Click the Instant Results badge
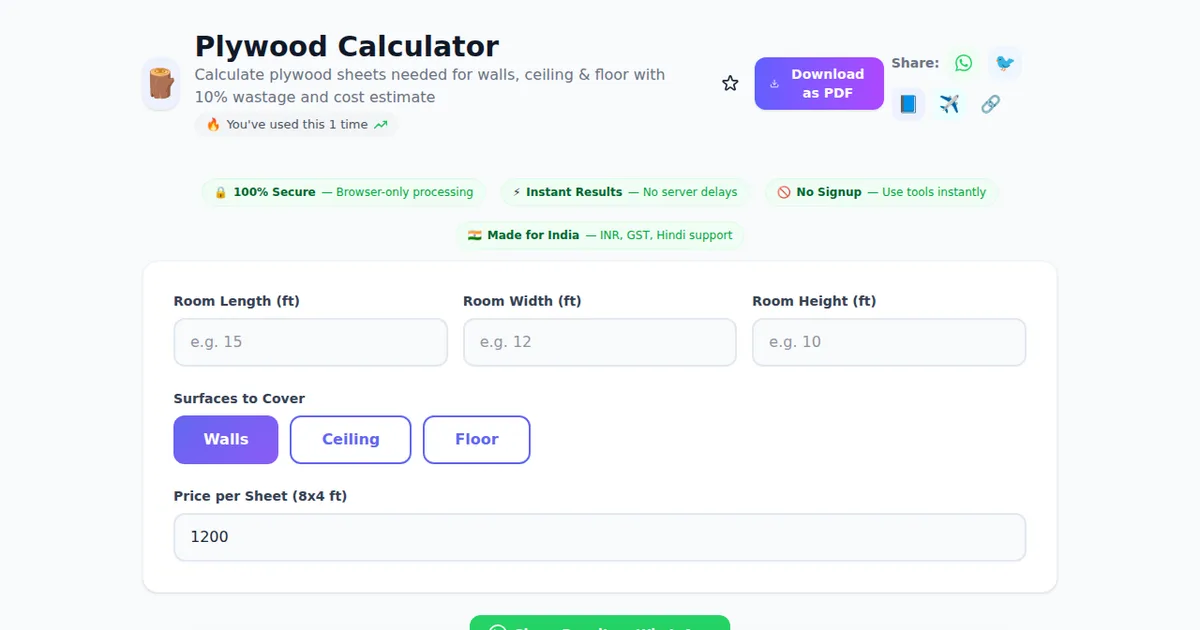 pyautogui.click(x=625, y=192)
